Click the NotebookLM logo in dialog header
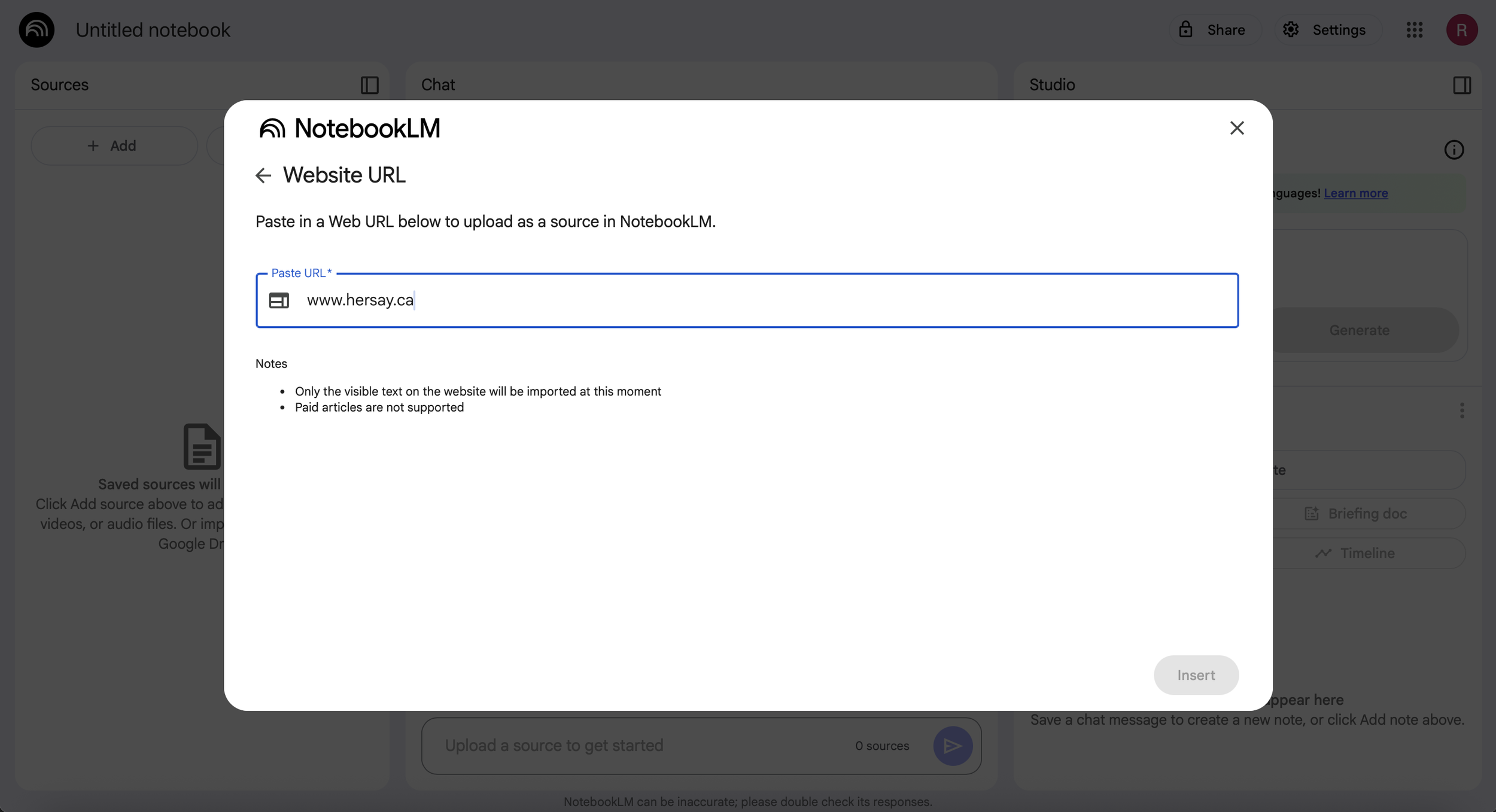 click(349, 128)
